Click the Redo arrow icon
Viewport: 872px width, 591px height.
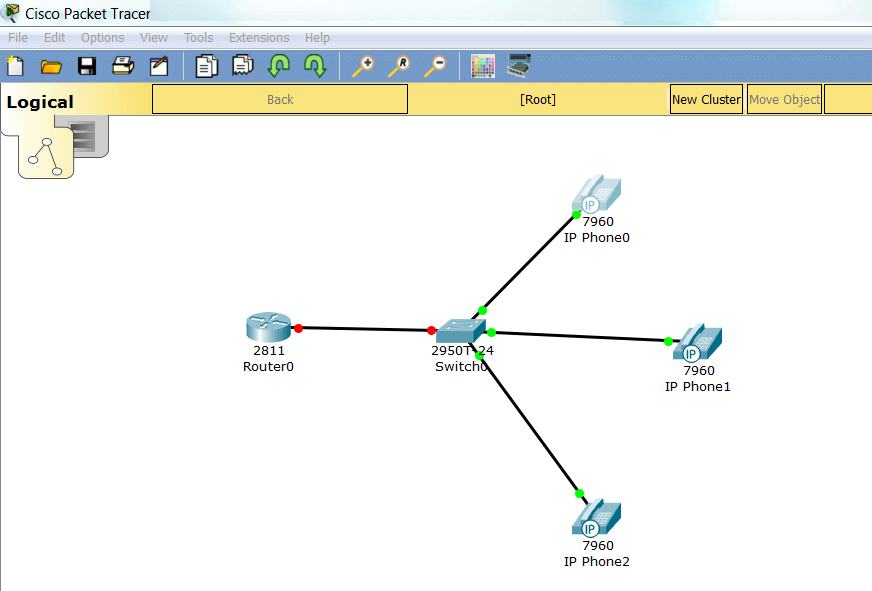tap(315, 67)
